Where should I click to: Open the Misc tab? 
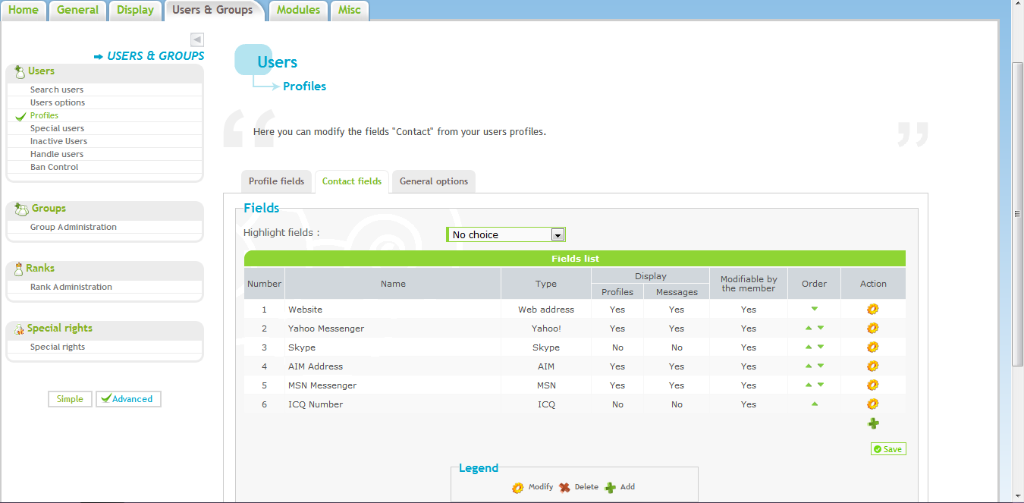350,10
